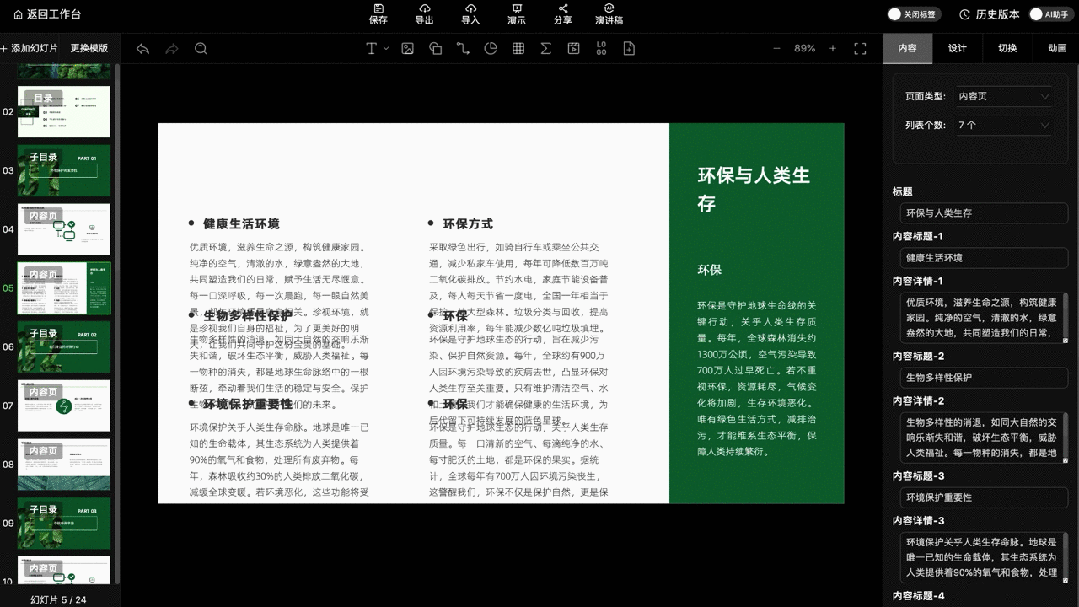
Task: Select the chart insertion icon
Action: (490, 48)
